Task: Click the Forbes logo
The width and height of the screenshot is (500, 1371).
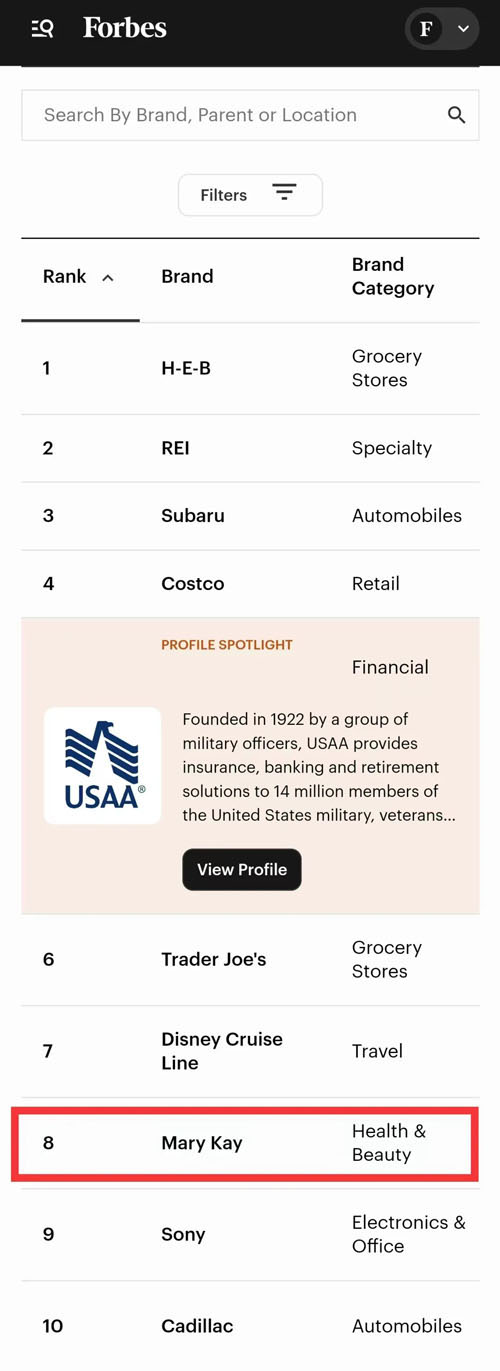Action: [125, 28]
